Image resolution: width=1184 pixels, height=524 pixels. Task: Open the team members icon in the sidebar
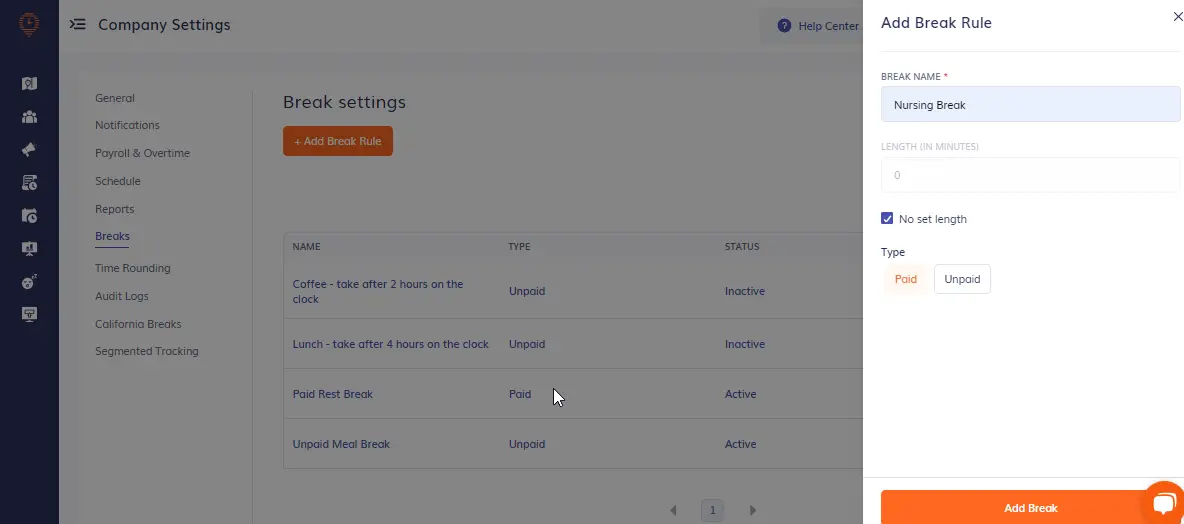click(x=29, y=117)
